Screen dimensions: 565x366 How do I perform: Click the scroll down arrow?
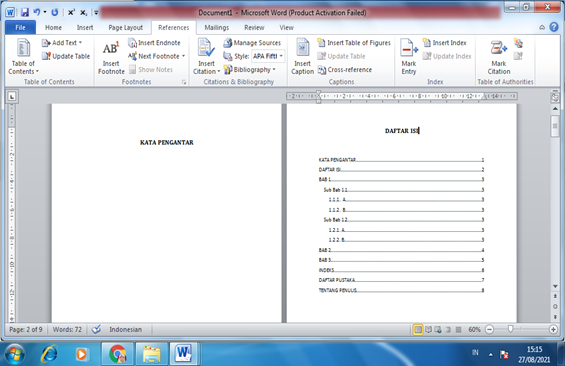point(555,286)
